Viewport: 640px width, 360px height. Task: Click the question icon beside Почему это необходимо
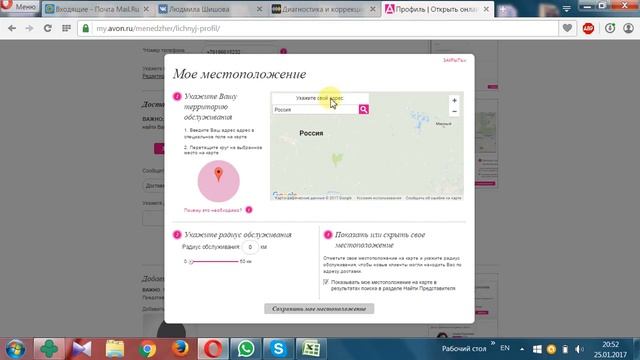coord(249,210)
